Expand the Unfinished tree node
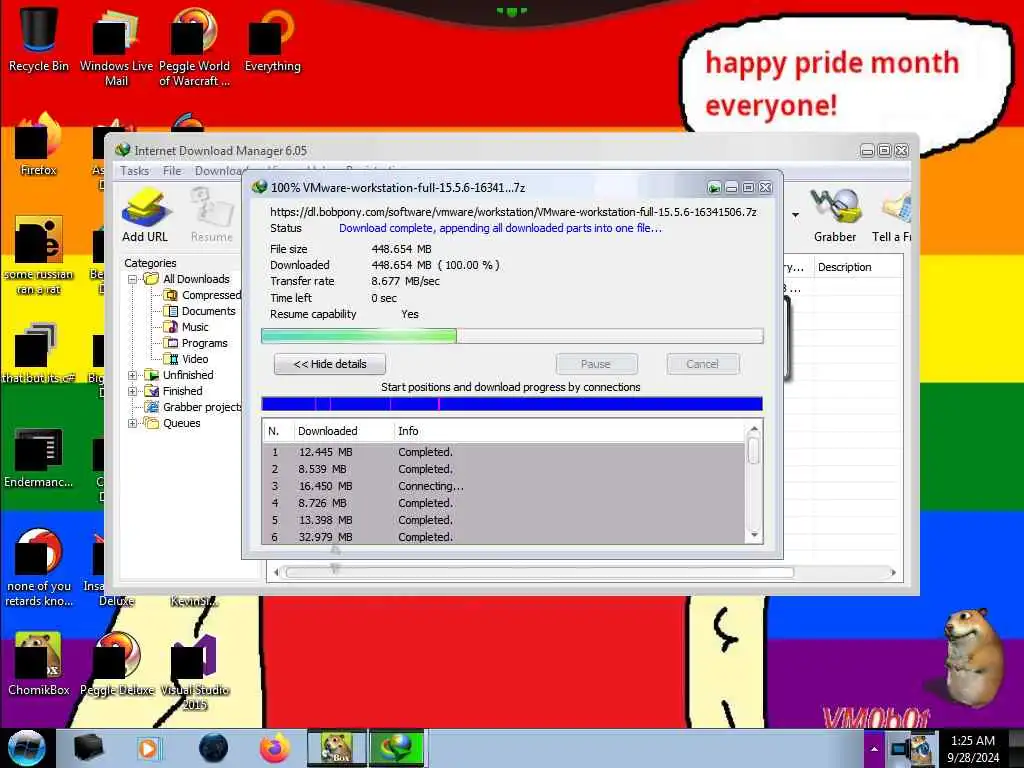The height and width of the screenshot is (768, 1024). coord(133,376)
